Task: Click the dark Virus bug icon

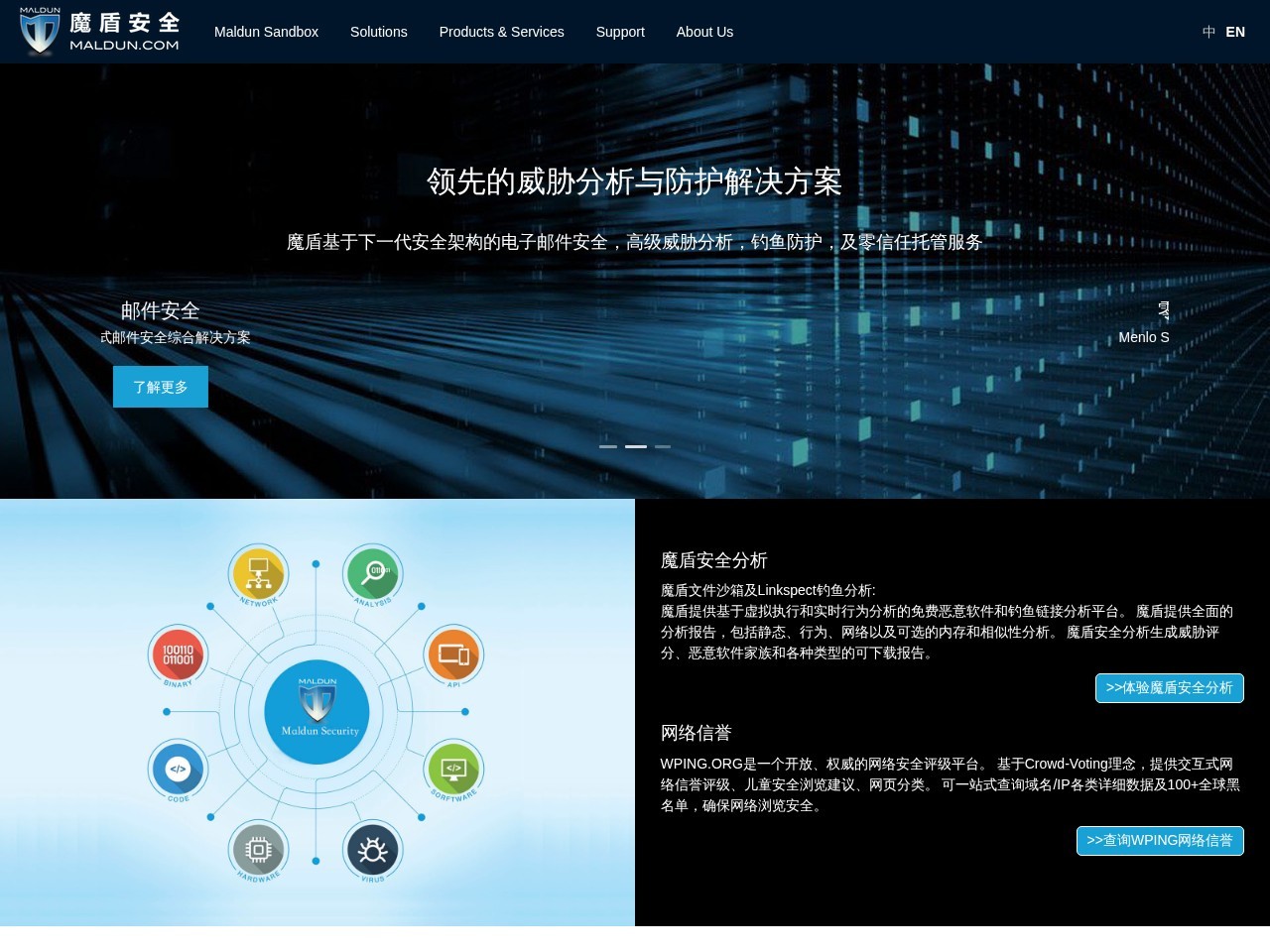Action: [373, 850]
